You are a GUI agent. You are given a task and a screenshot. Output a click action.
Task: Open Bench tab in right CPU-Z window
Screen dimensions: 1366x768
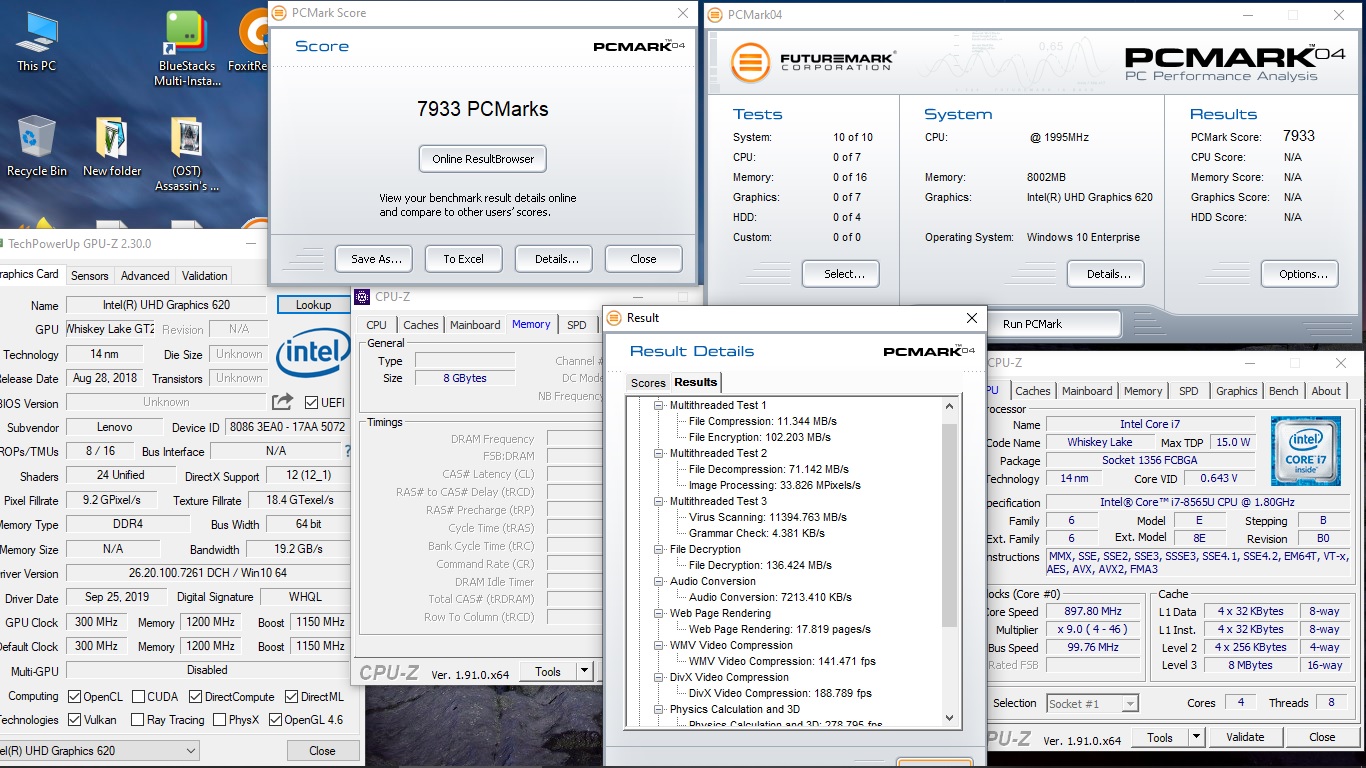pos(1284,391)
